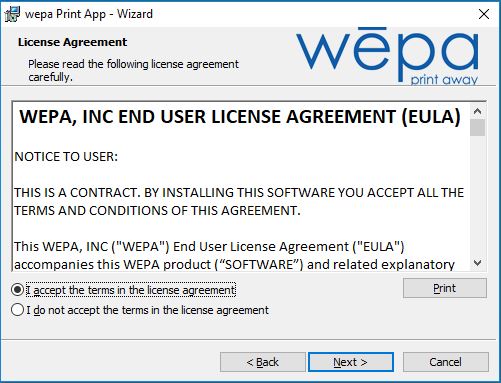Close the wepa Print App wizard window

484,14
